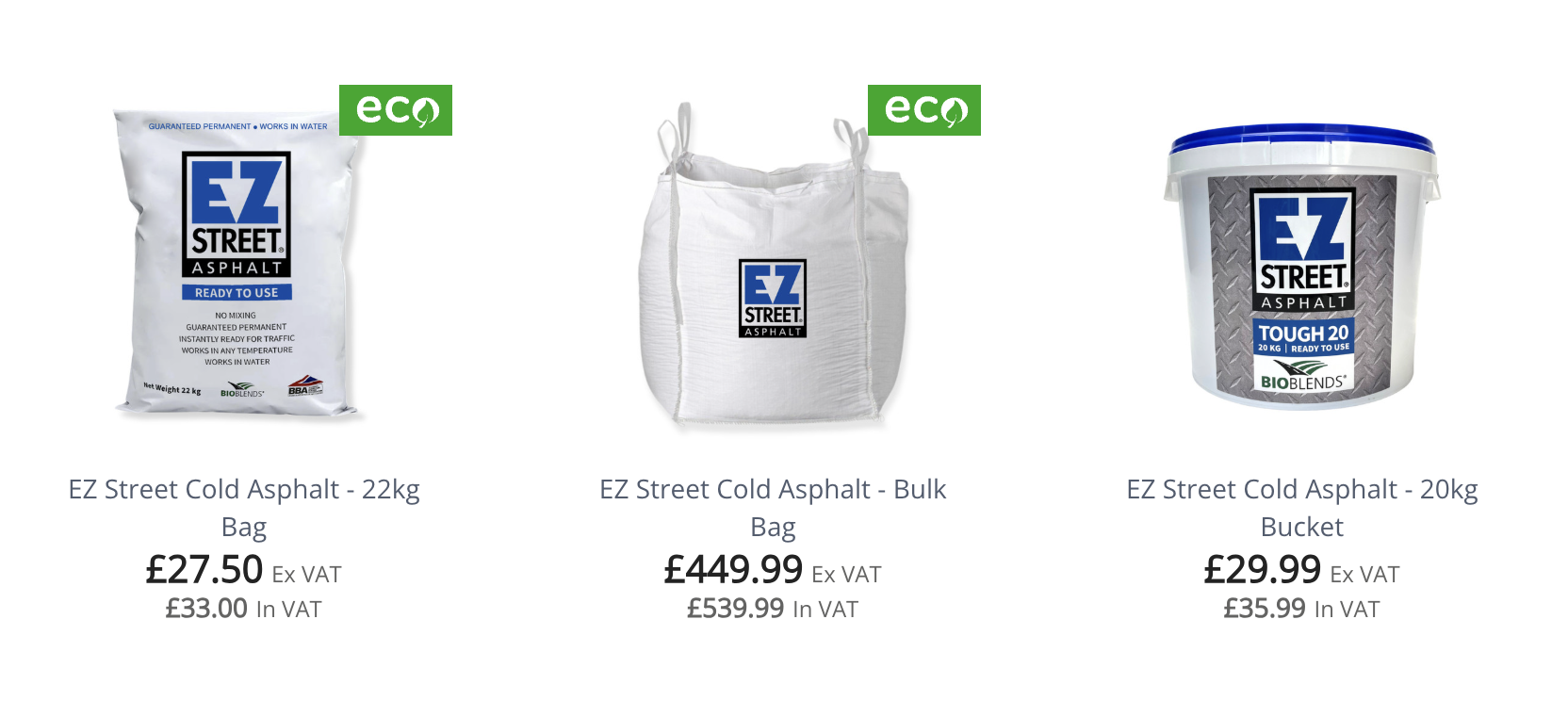The image size is (1568, 701).
Task: Click the £29.99 Ex VAT price
Action: 1302,570
